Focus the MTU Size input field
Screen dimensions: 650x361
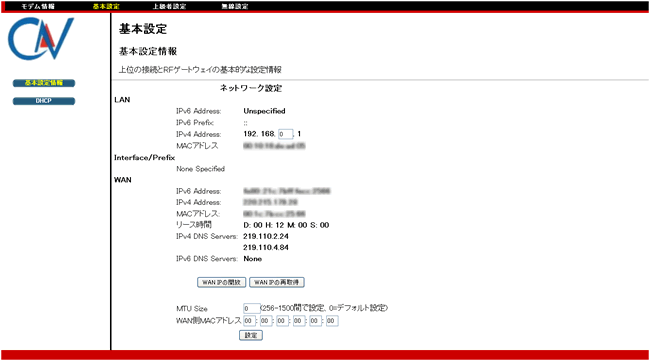point(252,308)
